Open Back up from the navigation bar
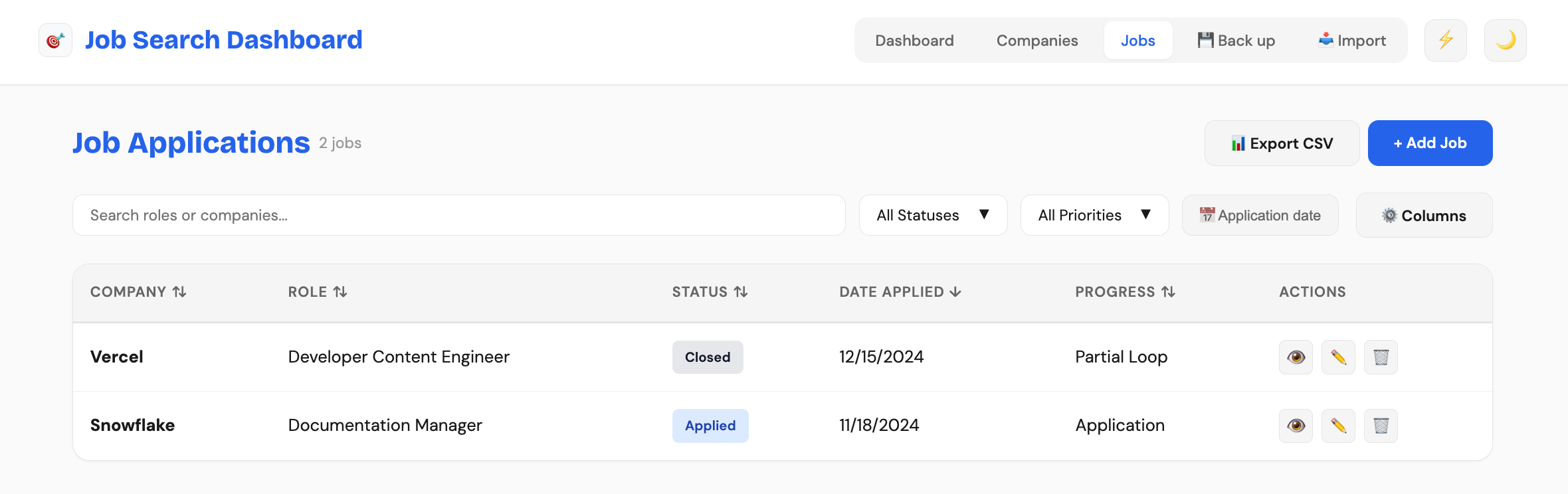This screenshot has width=1568, height=494. point(1236,40)
